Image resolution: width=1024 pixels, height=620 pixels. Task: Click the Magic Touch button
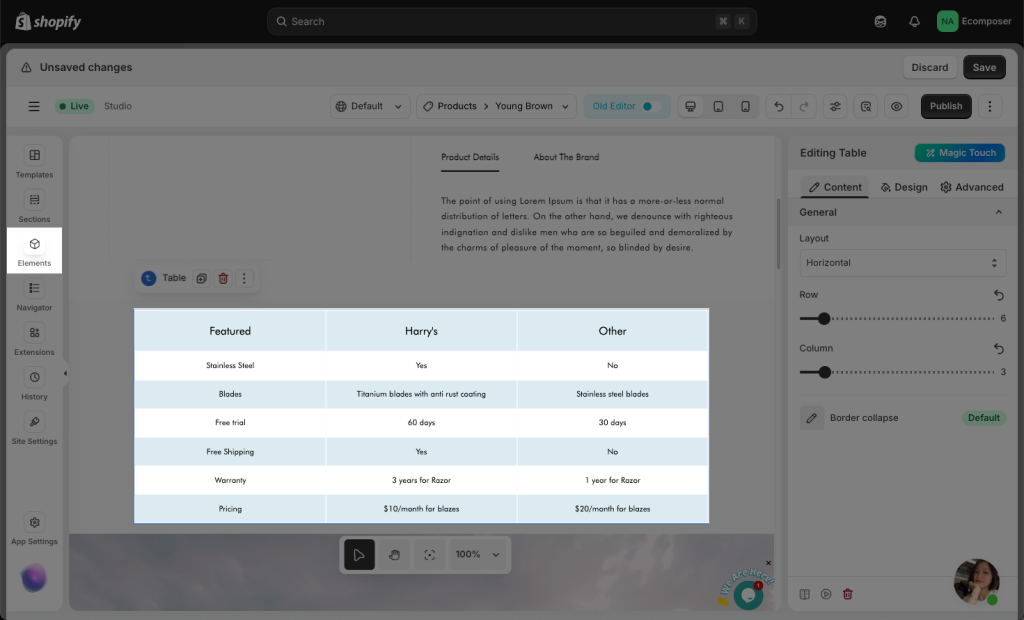(x=959, y=153)
